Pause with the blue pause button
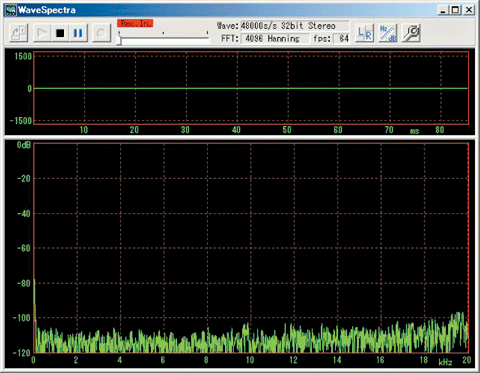The height and width of the screenshot is (373, 480). [x=78, y=33]
